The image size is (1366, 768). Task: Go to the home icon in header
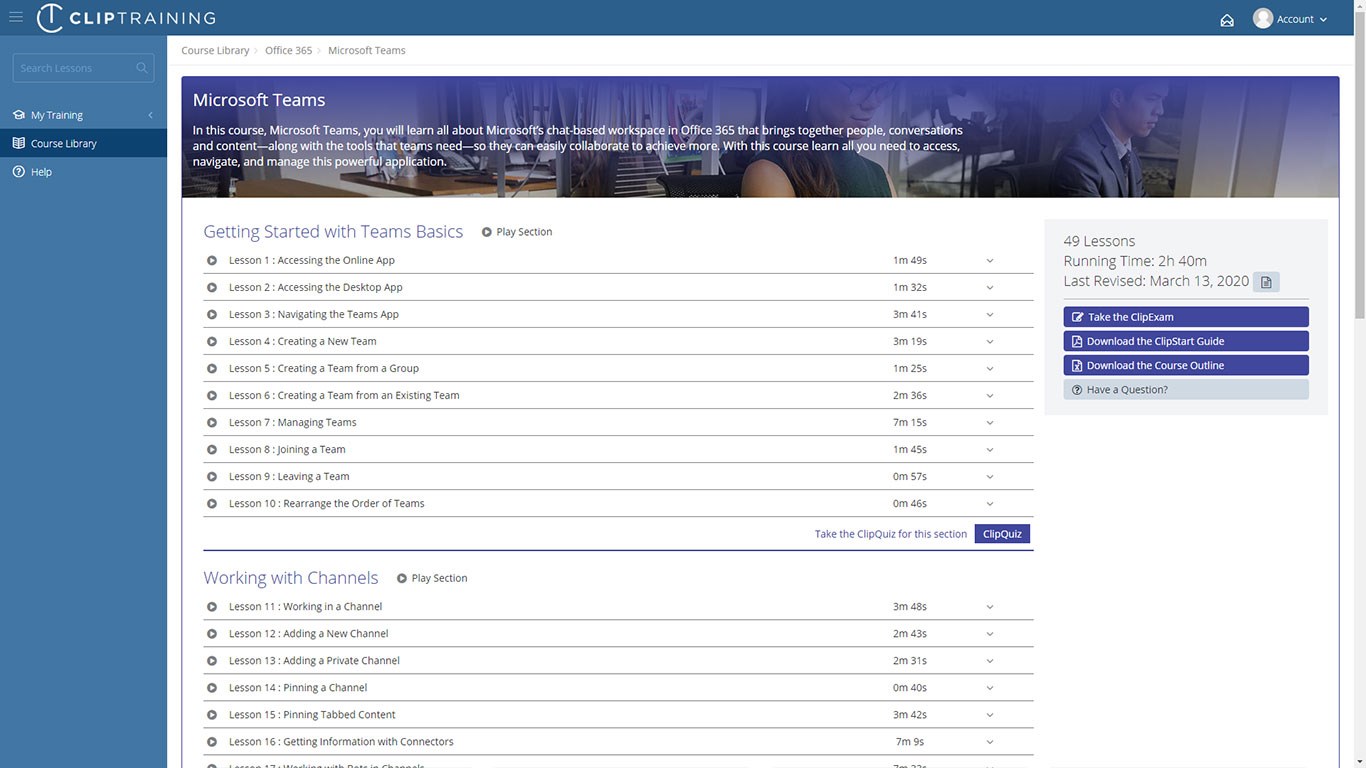click(x=1227, y=19)
